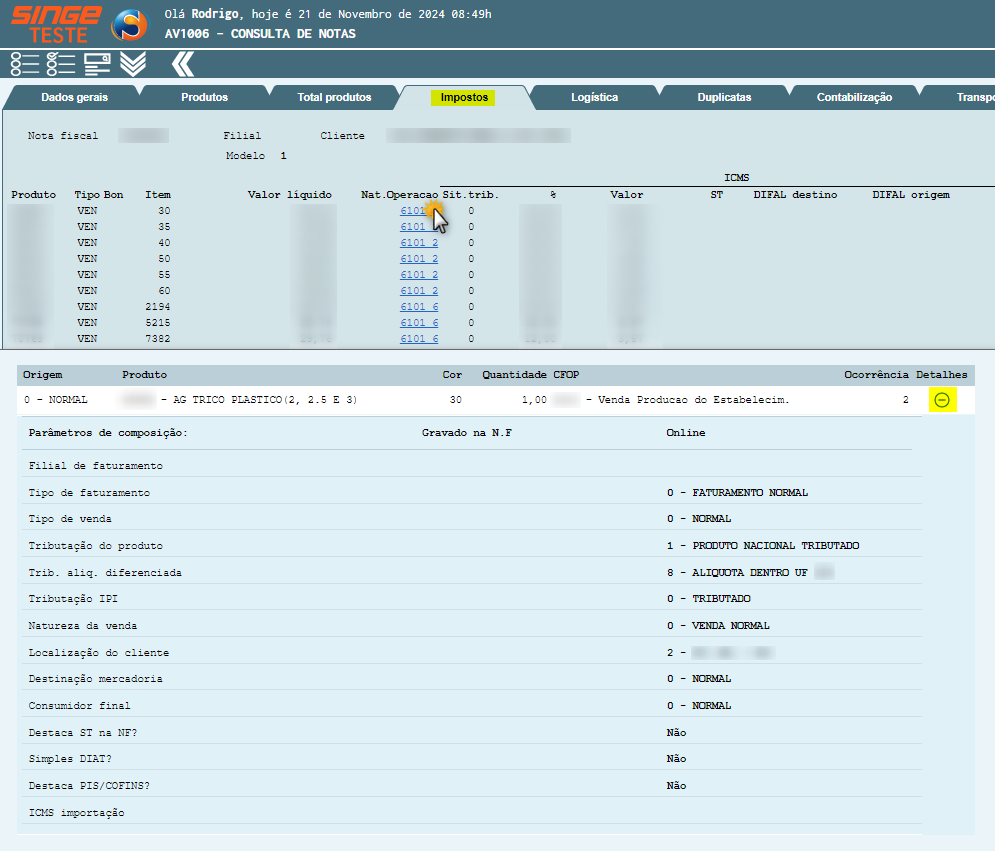Click the Ocorrência column header
Viewport: 995px width, 851px height.
point(876,374)
